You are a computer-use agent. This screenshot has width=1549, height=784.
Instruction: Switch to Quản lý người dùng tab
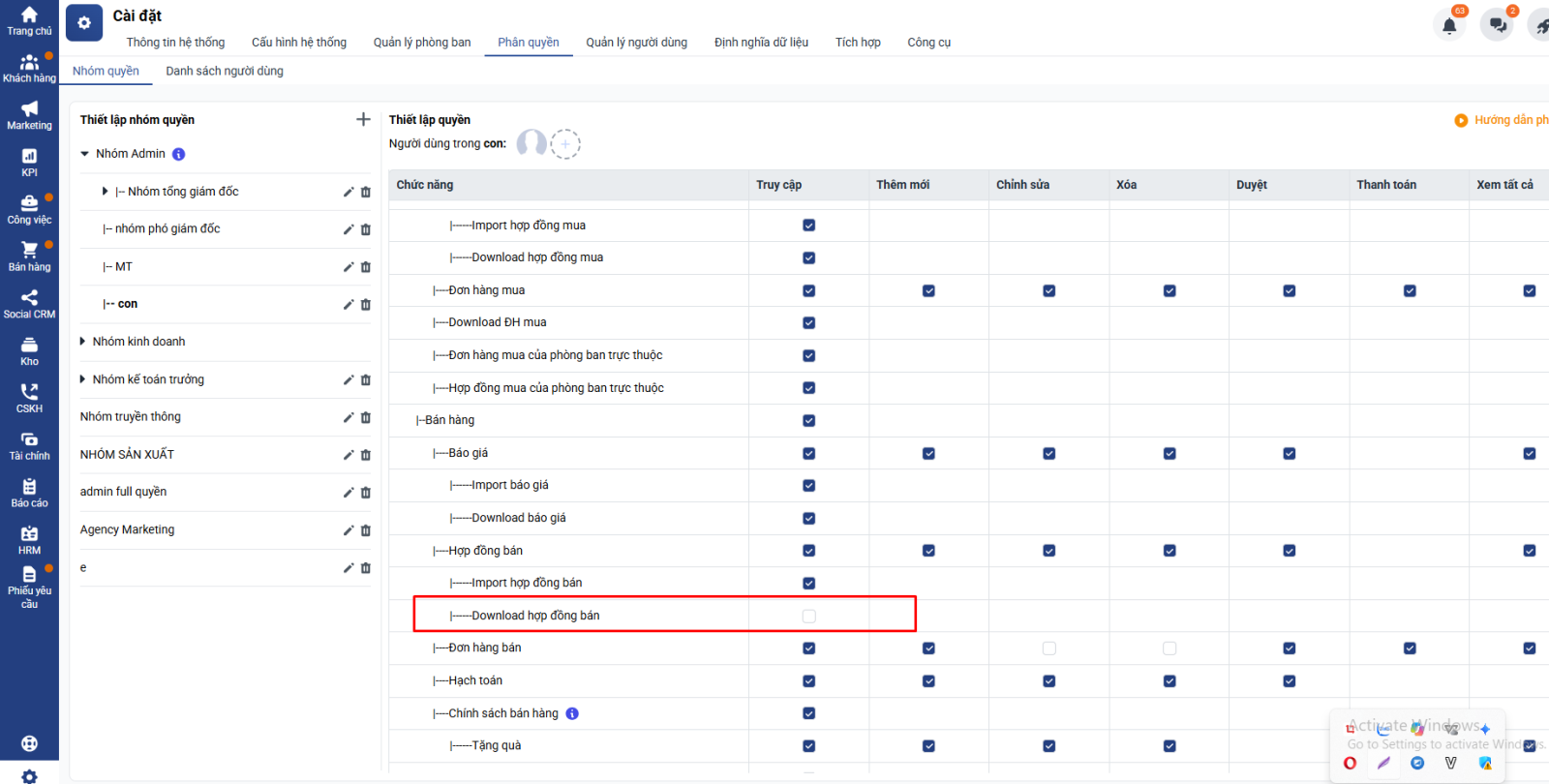coord(636,43)
